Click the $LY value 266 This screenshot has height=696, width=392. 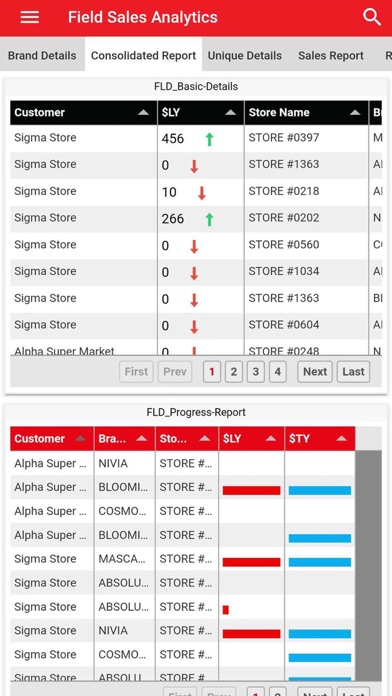coord(173,219)
